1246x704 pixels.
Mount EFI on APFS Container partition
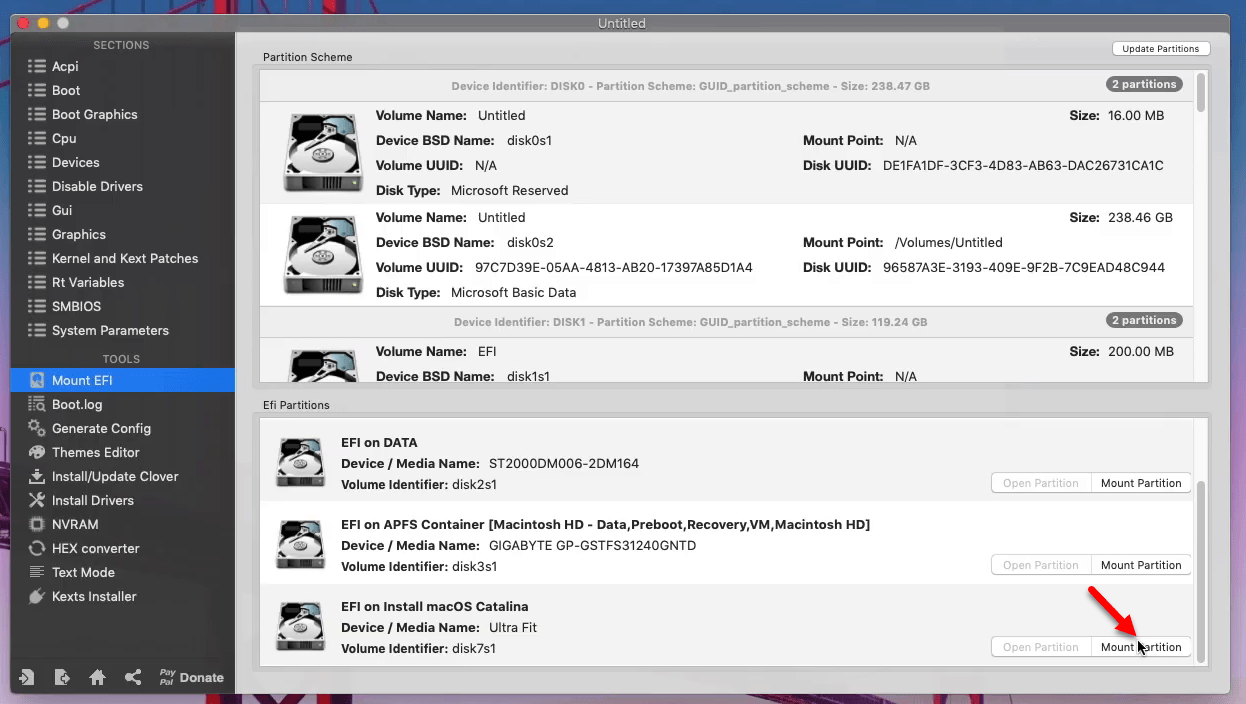[x=1141, y=565]
